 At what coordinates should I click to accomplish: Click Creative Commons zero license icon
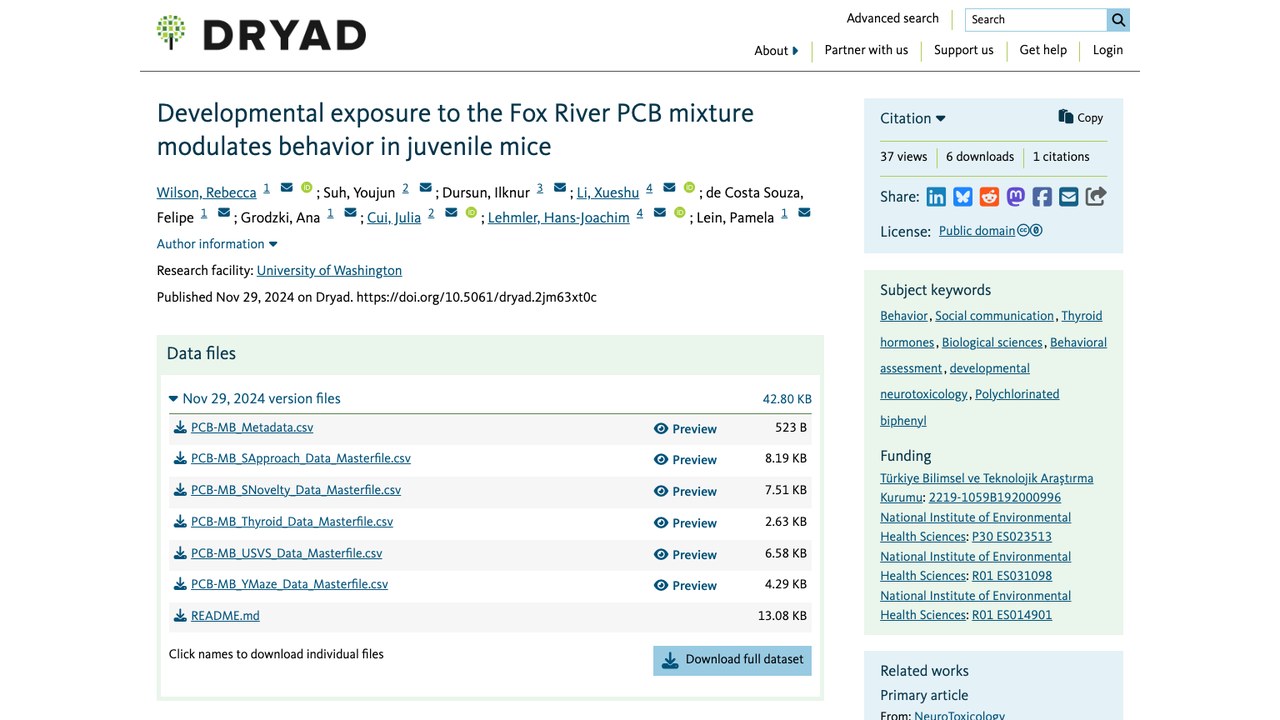tap(1030, 230)
